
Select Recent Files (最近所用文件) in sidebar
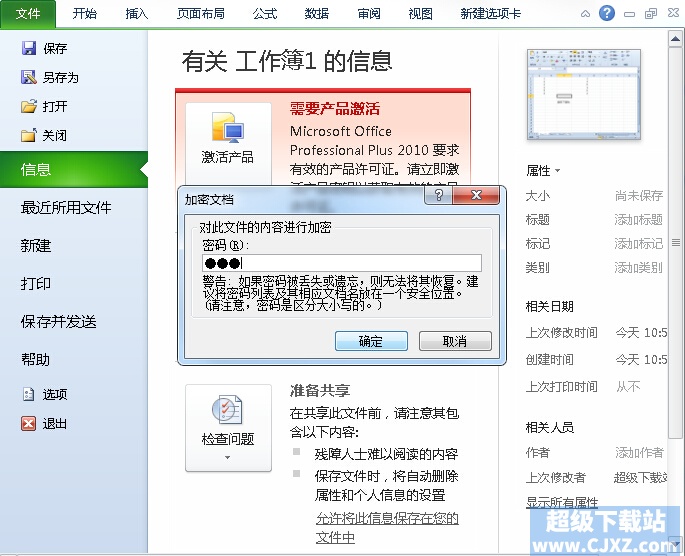pos(66,207)
